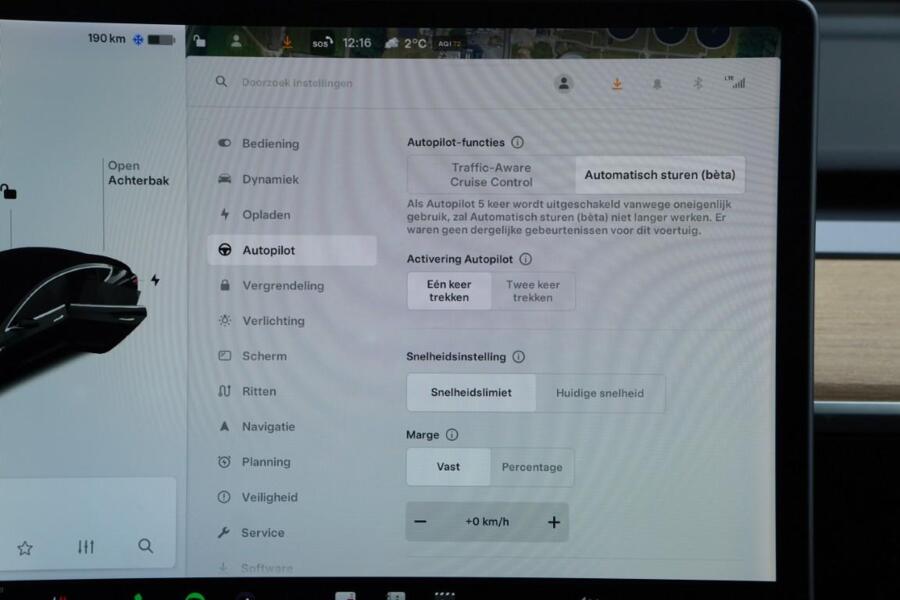Show info for Autopilot-functies
Image resolution: width=900 pixels, height=600 pixels.
[517, 142]
